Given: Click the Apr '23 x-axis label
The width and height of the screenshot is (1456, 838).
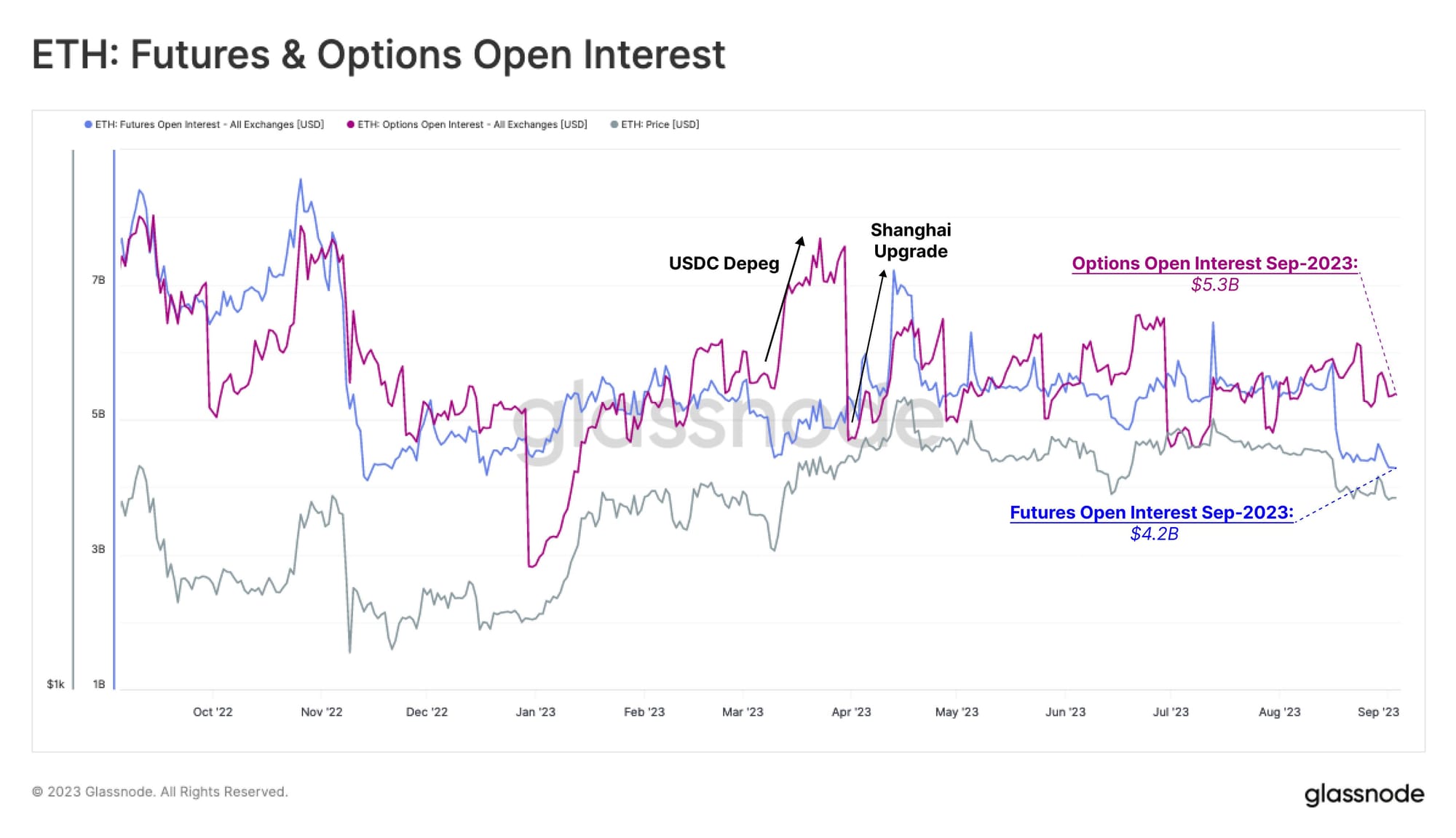Looking at the screenshot, I should pos(851,712).
